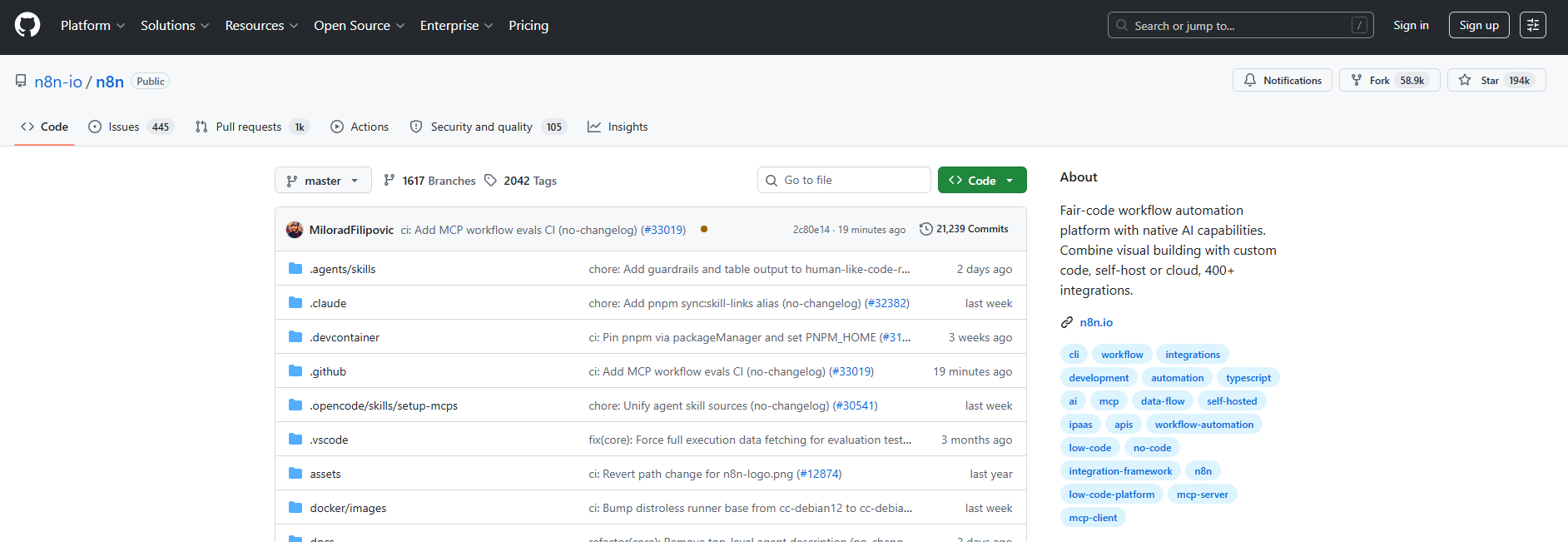Image resolution: width=1568 pixels, height=542 pixels.
Task: Switch to Security and quality tab
Action: pos(488,127)
